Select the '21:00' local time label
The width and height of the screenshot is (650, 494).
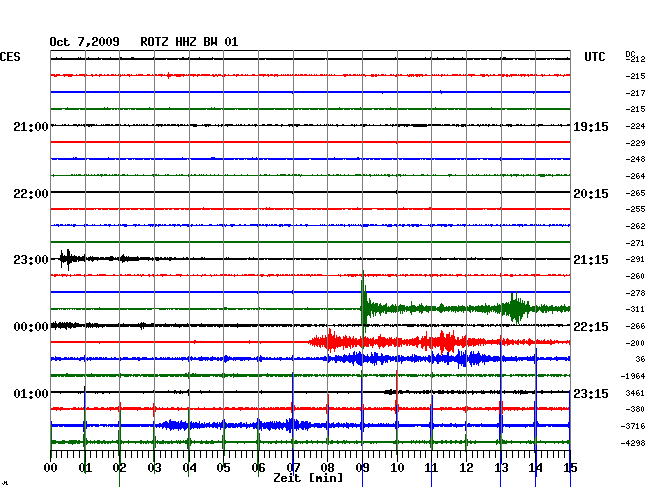pyautogui.click(x=31, y=127)
